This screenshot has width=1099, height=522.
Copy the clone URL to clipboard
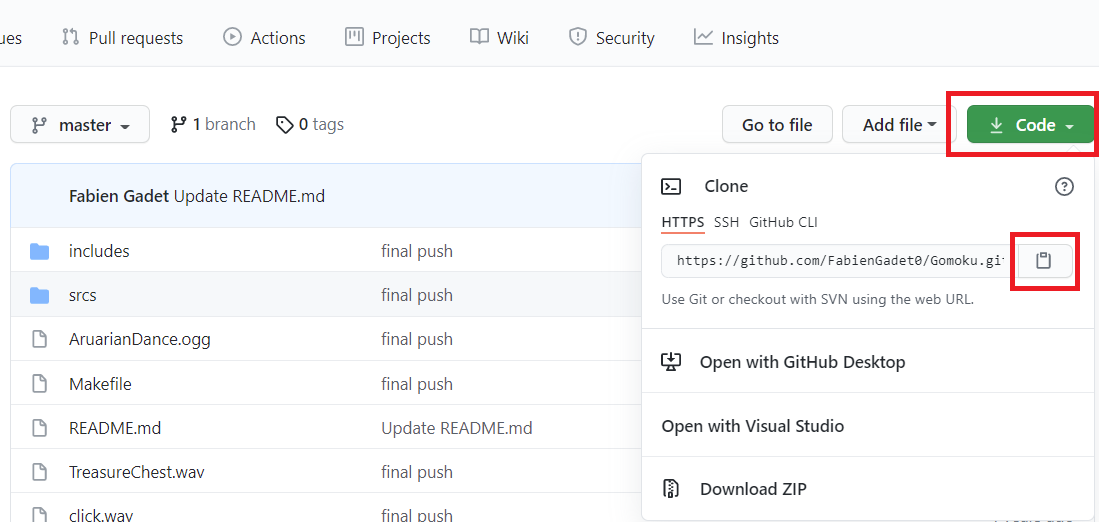tap(1044, 261)
